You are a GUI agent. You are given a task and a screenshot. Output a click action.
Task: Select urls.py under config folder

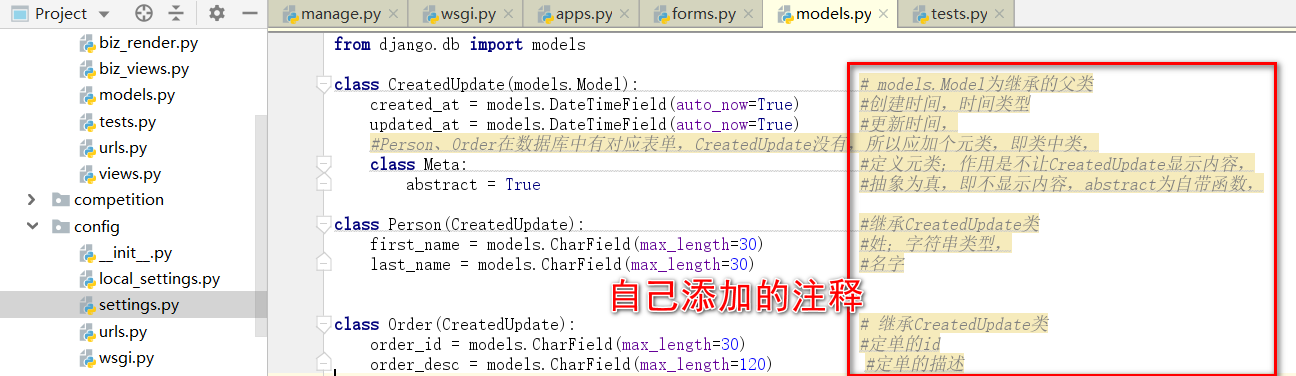123,331
